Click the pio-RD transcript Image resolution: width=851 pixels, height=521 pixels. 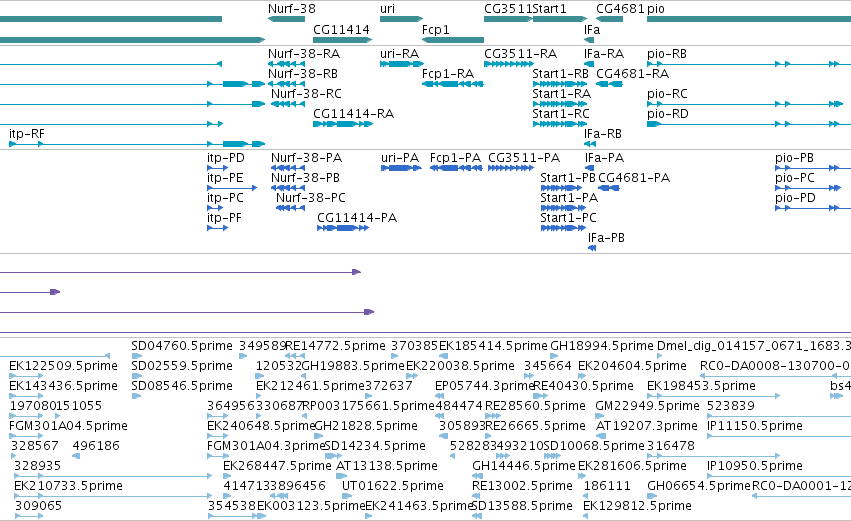(749, 124)
